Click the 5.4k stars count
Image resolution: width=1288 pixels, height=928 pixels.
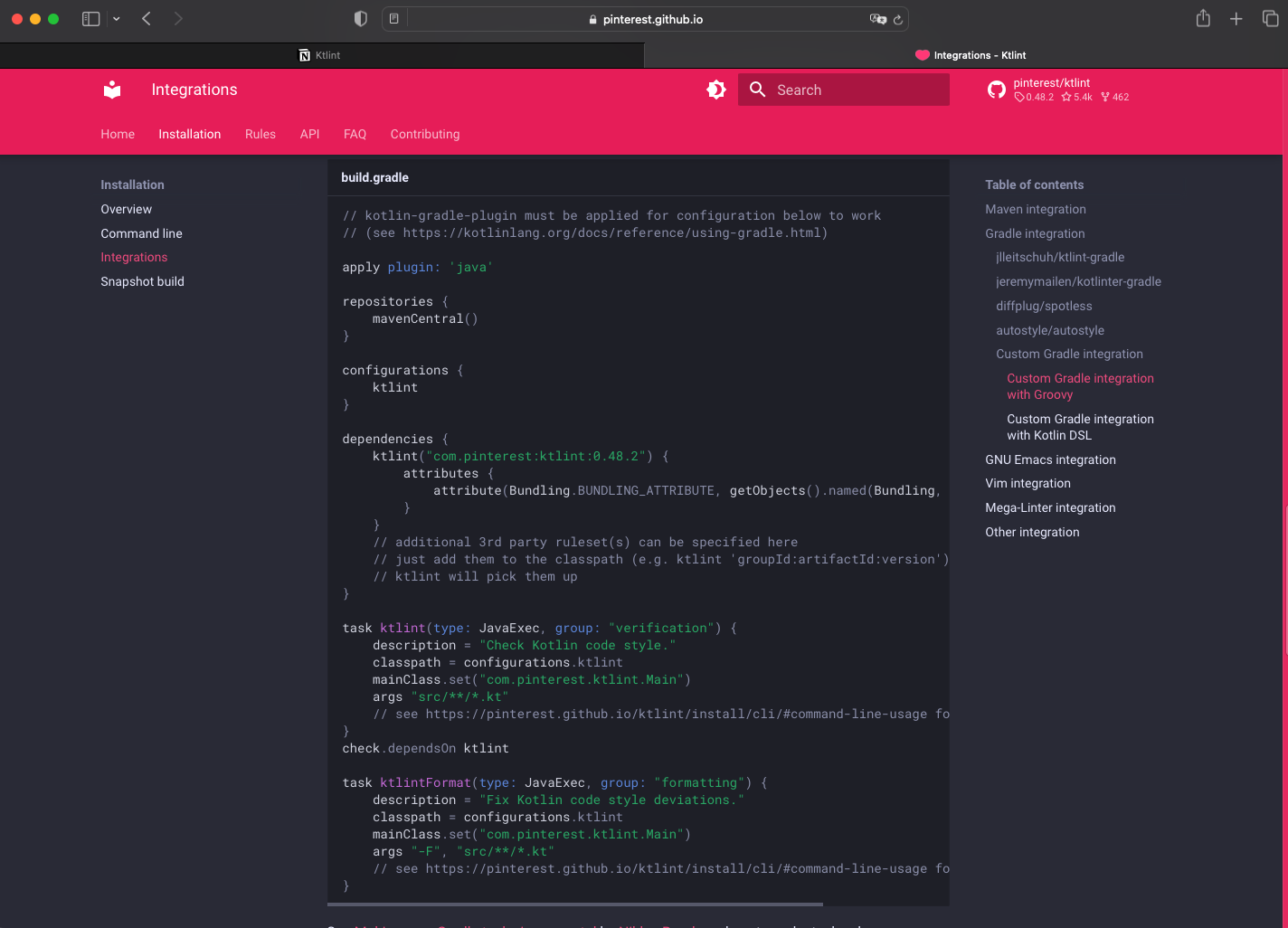pos(1076,97)
